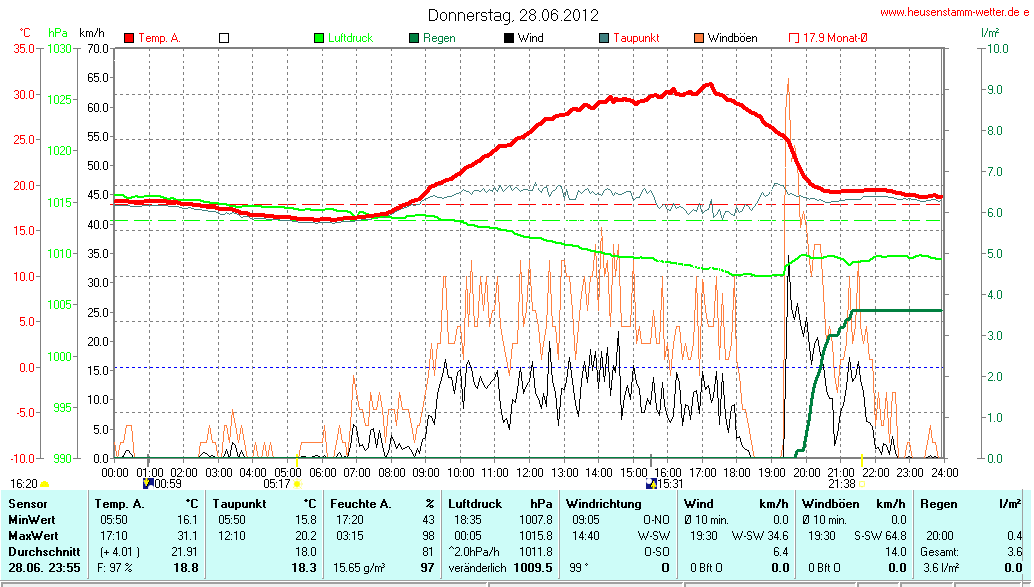The image size is (1034, 587).
Task: Click the sunset icon at 21:38
Action: (863, 483)
